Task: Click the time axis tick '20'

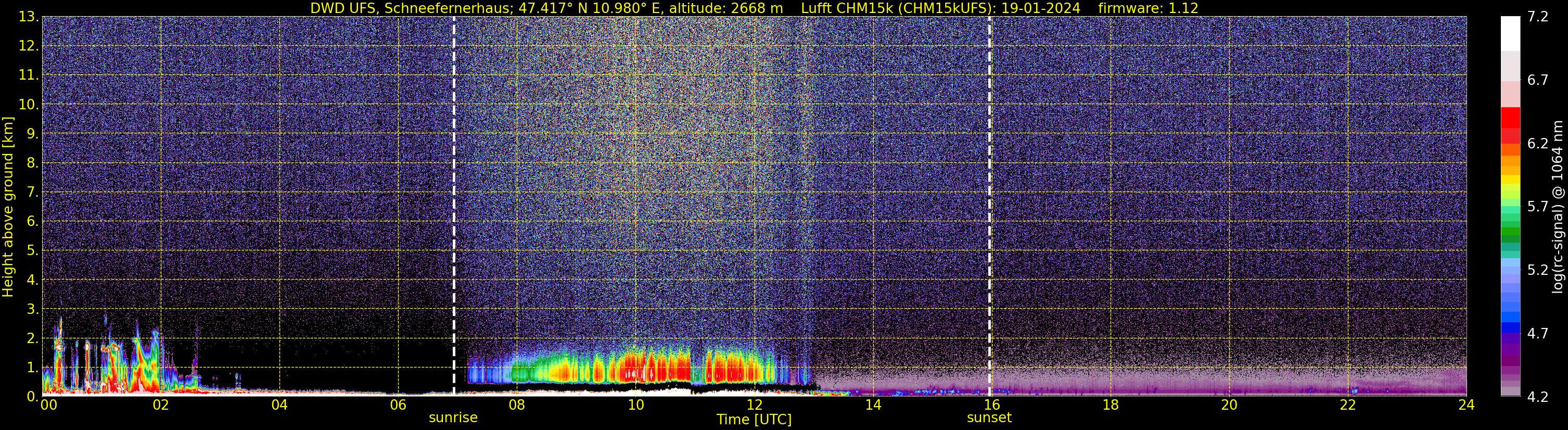Action: (x=1229, y=405)
